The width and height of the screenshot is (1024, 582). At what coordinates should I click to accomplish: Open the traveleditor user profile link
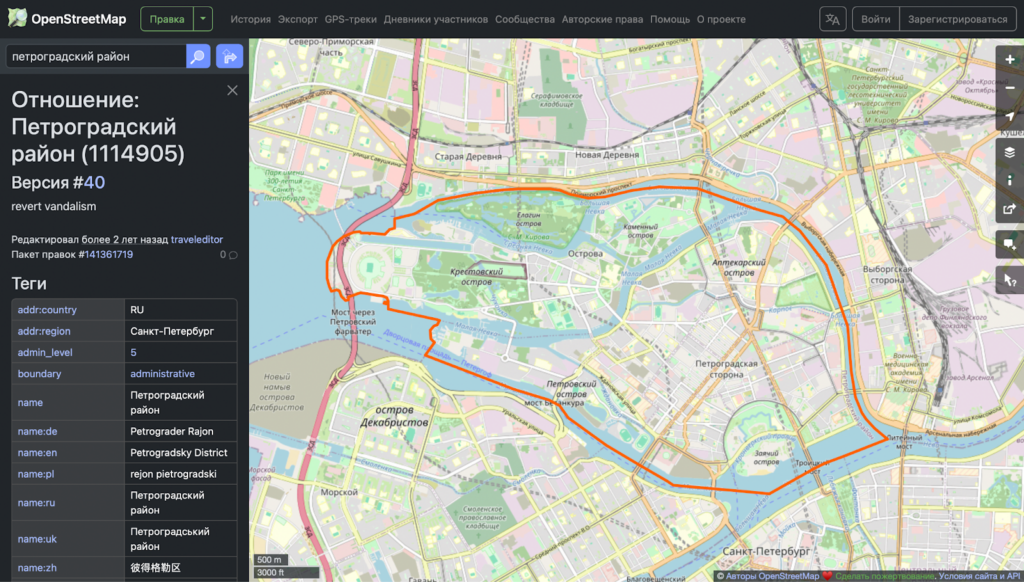point(197,239)
